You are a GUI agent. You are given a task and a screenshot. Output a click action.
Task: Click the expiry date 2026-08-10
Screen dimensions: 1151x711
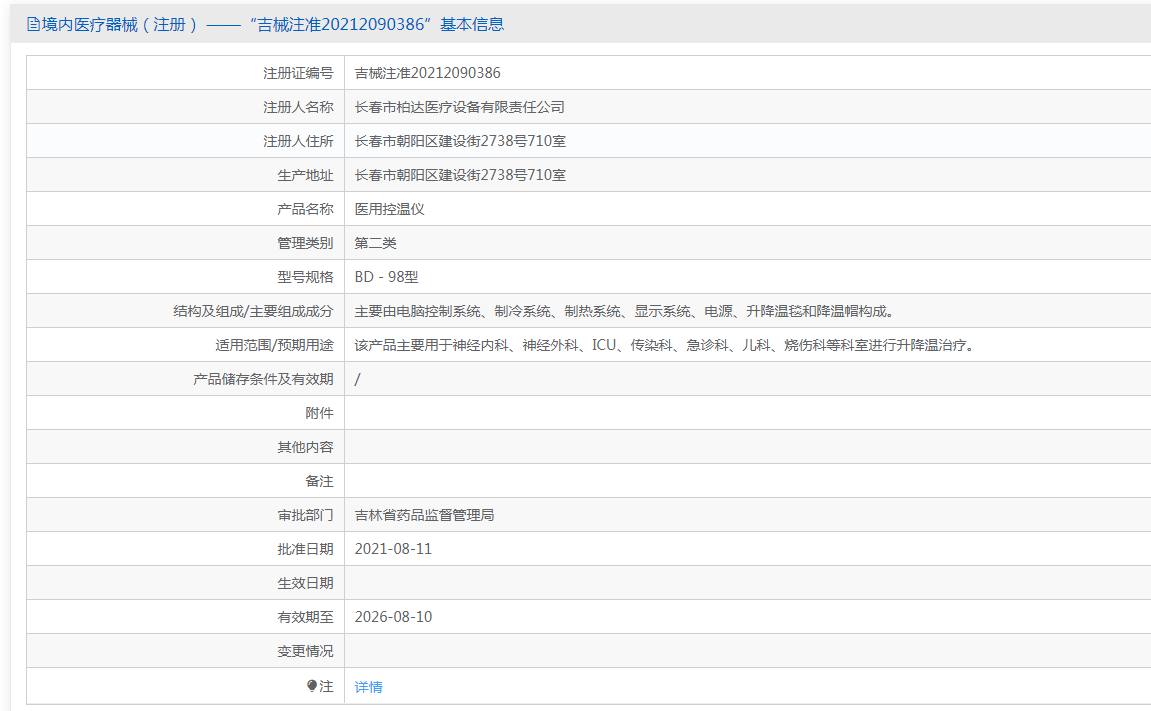393,617
